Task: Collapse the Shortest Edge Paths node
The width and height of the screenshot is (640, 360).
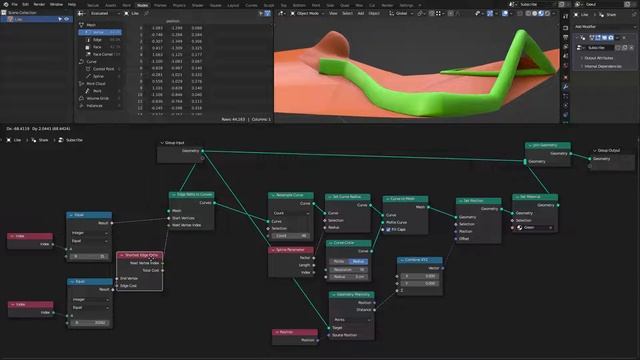Action: (x=122, y=255)
